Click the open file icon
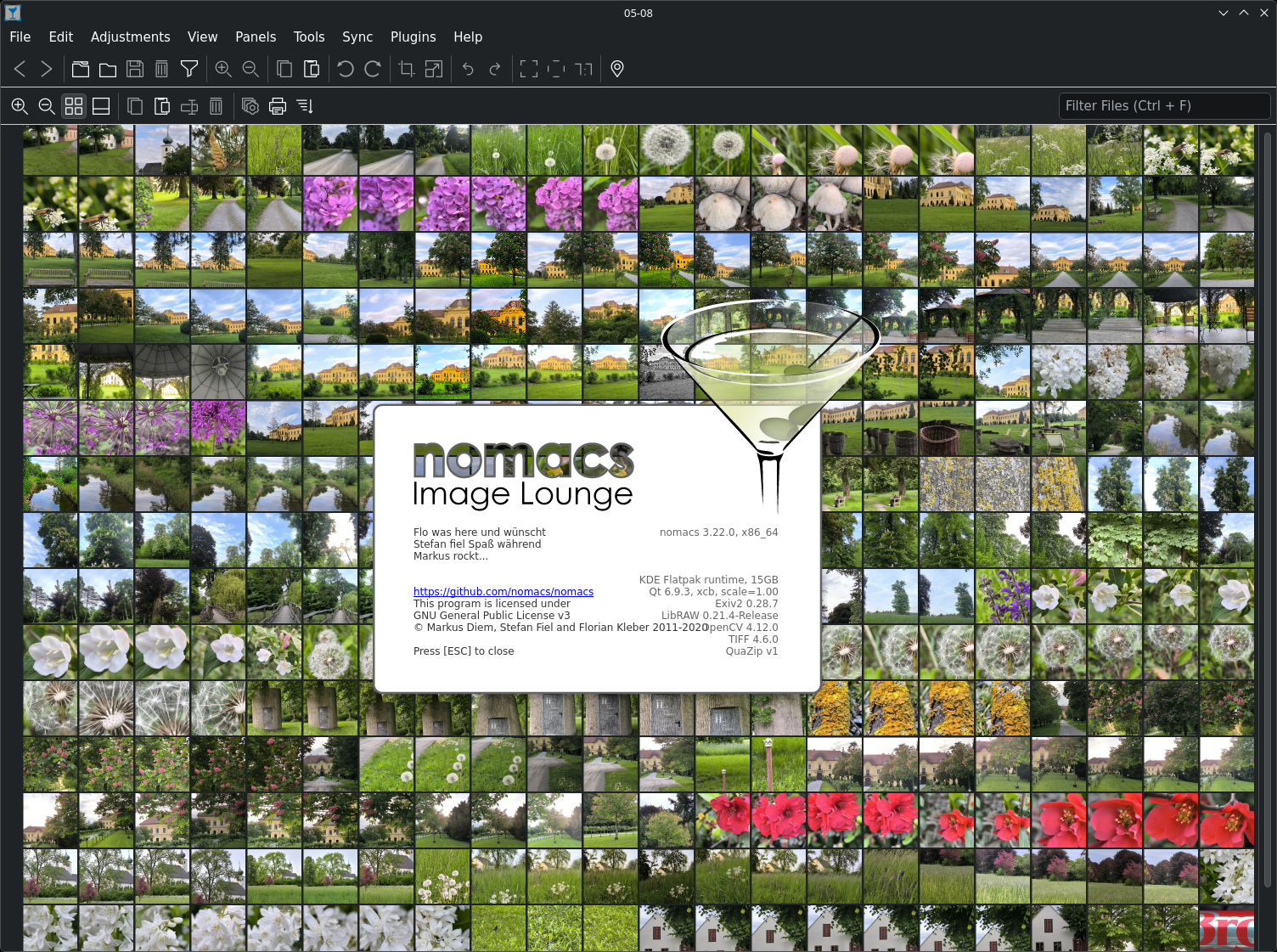This screenshot has width=1277, height=952. pos(81,69)
